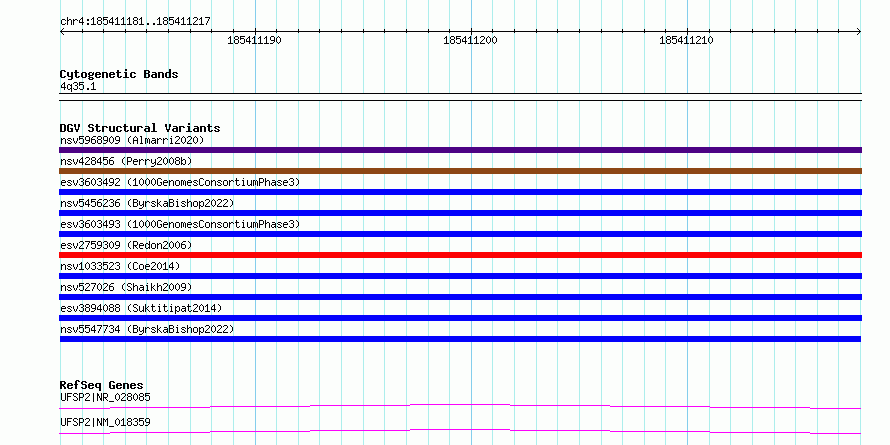Open nsv5547734 (ByrskaBishop2022) variant label
This screenshot has height=445, width=890.
click(x=147, y=329)
